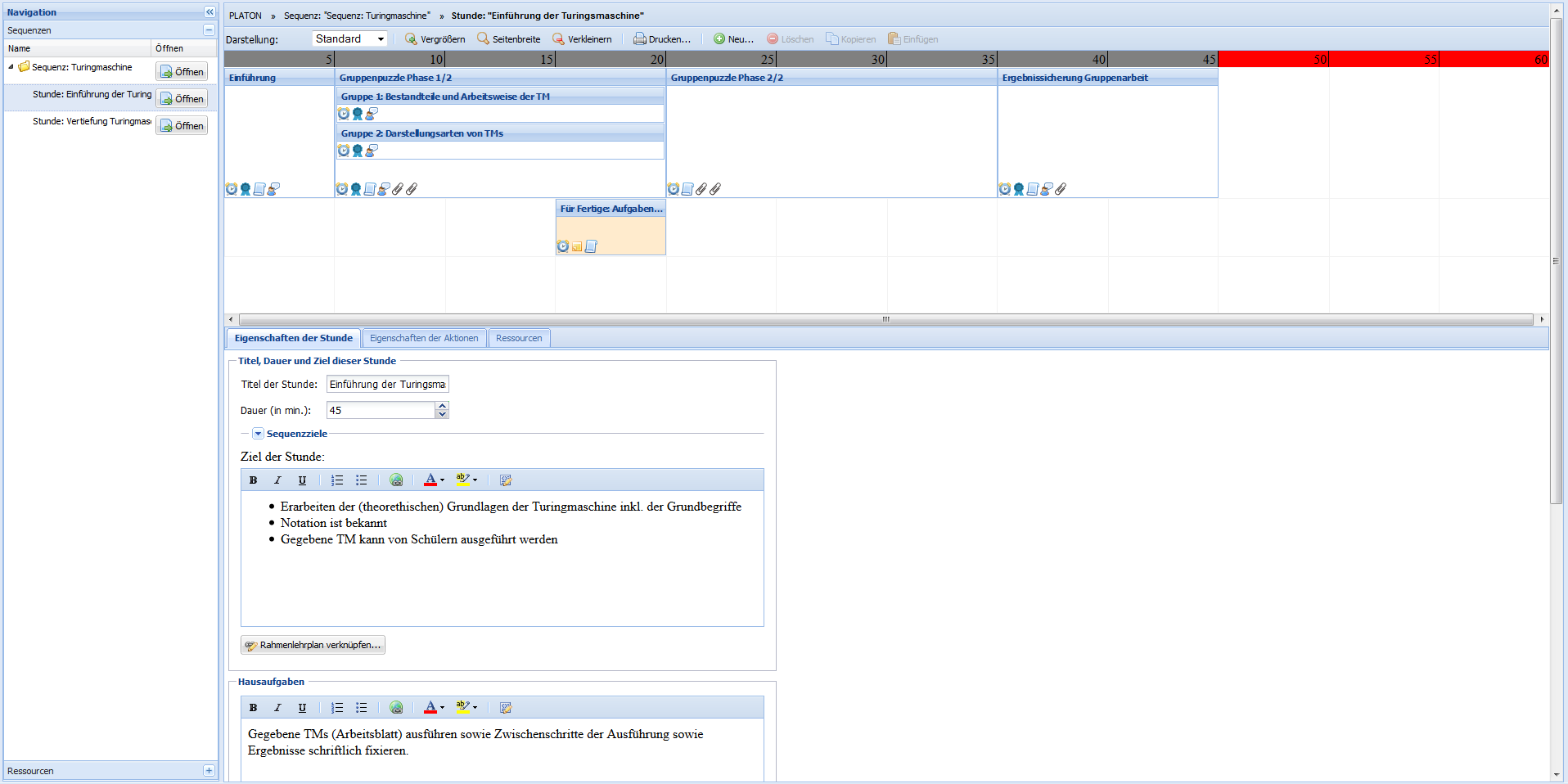1568x784 pixels.
Task: Increase Dauer value with up stepper arrow
Action: pos(442,406)
